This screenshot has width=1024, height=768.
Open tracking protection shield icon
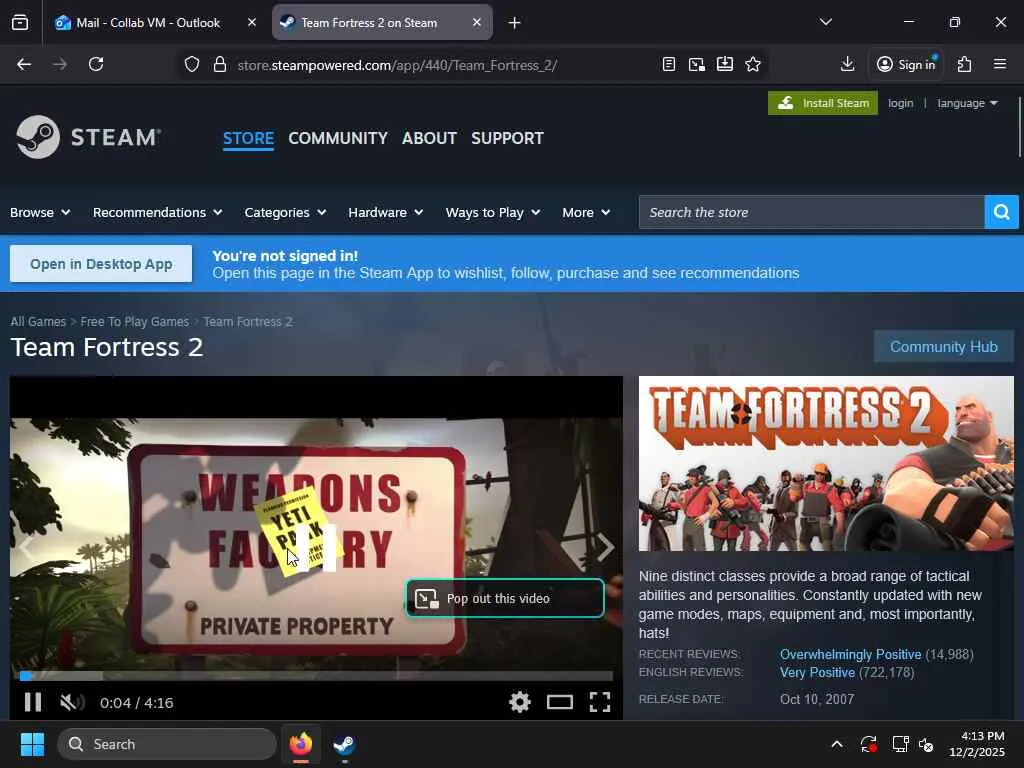[191, 64]
